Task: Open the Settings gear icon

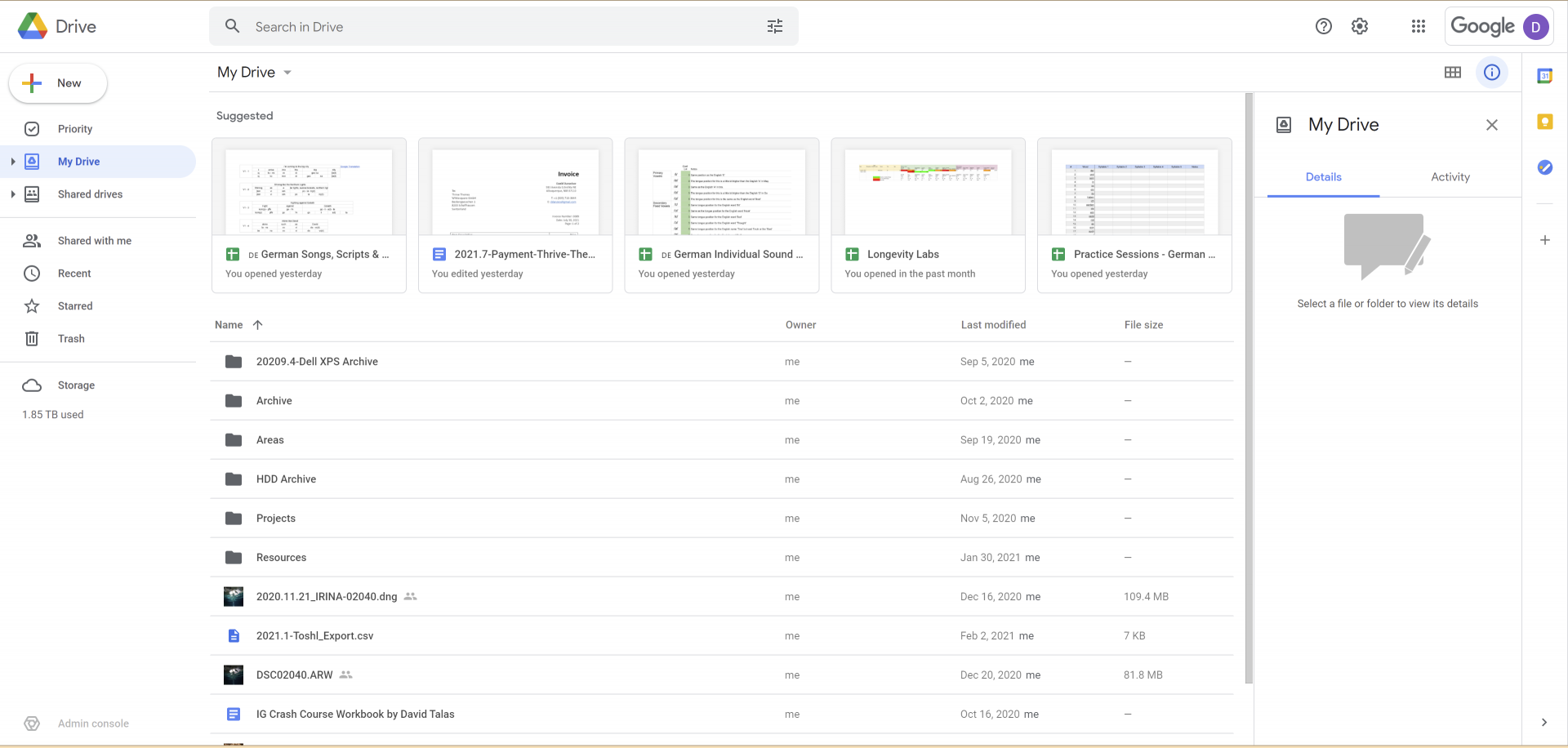Action: click(x=1359, y=27)
